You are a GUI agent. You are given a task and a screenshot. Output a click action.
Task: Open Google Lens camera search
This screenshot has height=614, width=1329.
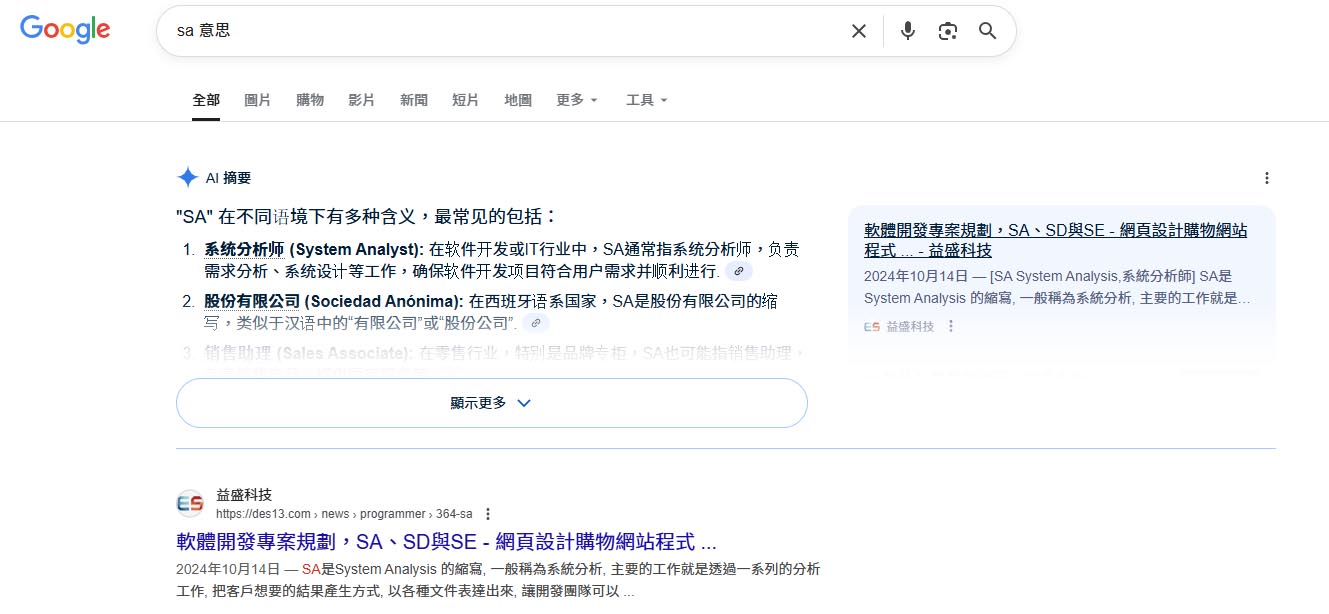[947, 31]
